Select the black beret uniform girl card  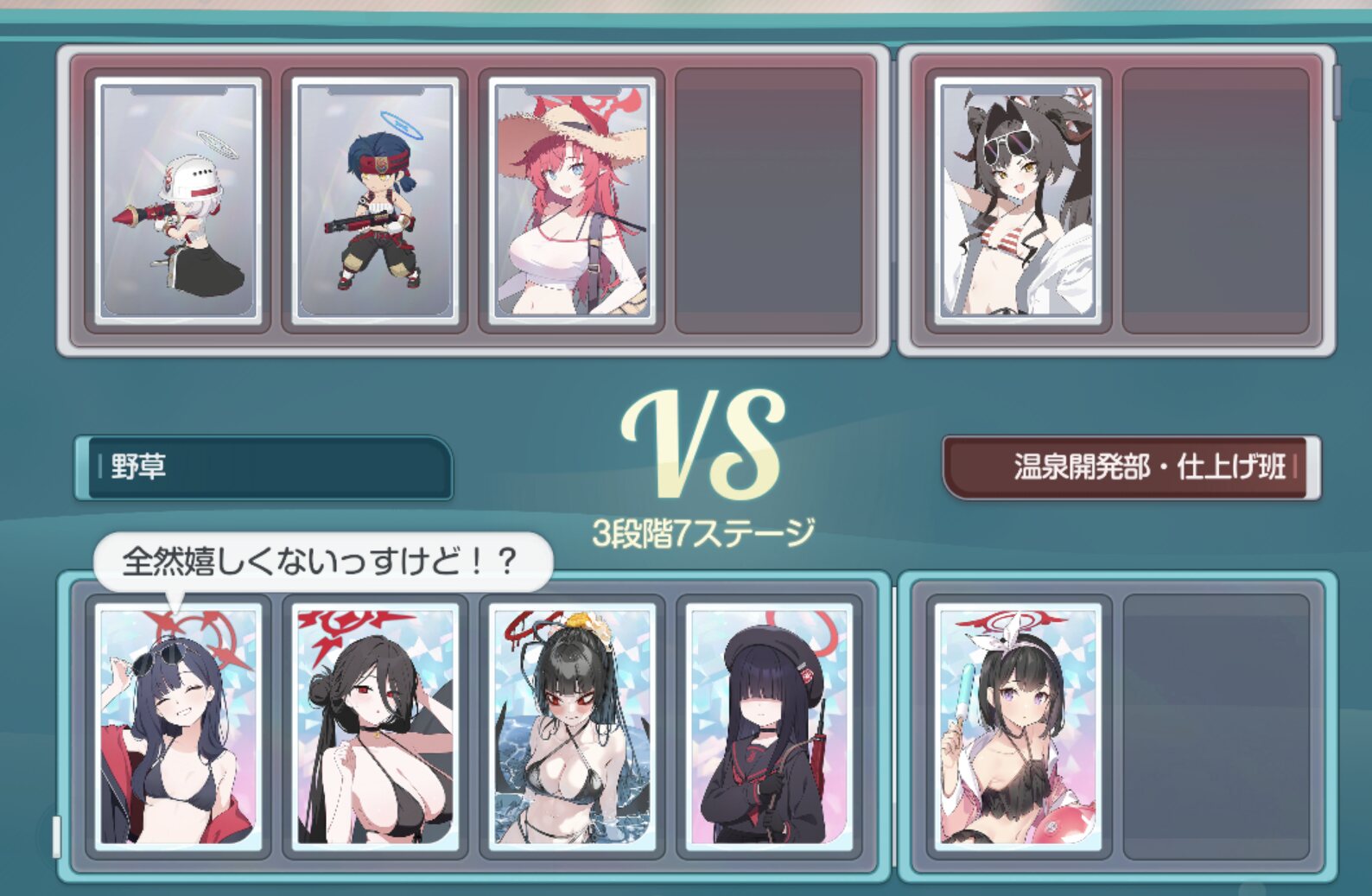pyautogui.click(x=769, y=727)
